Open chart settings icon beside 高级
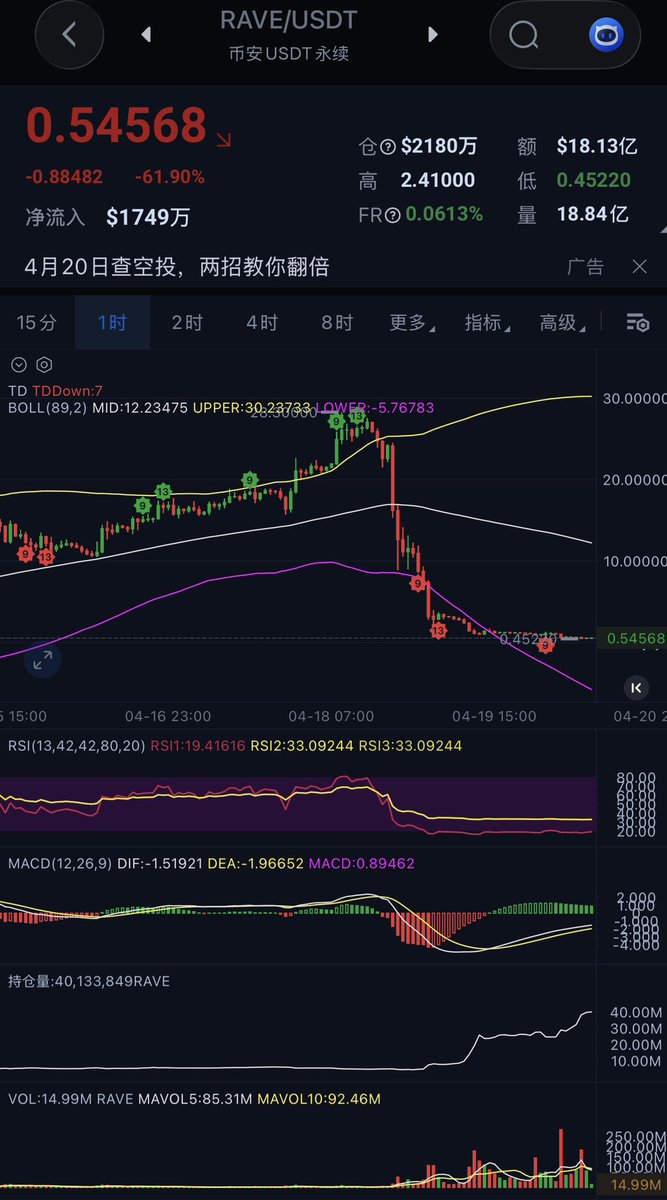The width and height of the screenshot is (667, 1200). (637, 322)
